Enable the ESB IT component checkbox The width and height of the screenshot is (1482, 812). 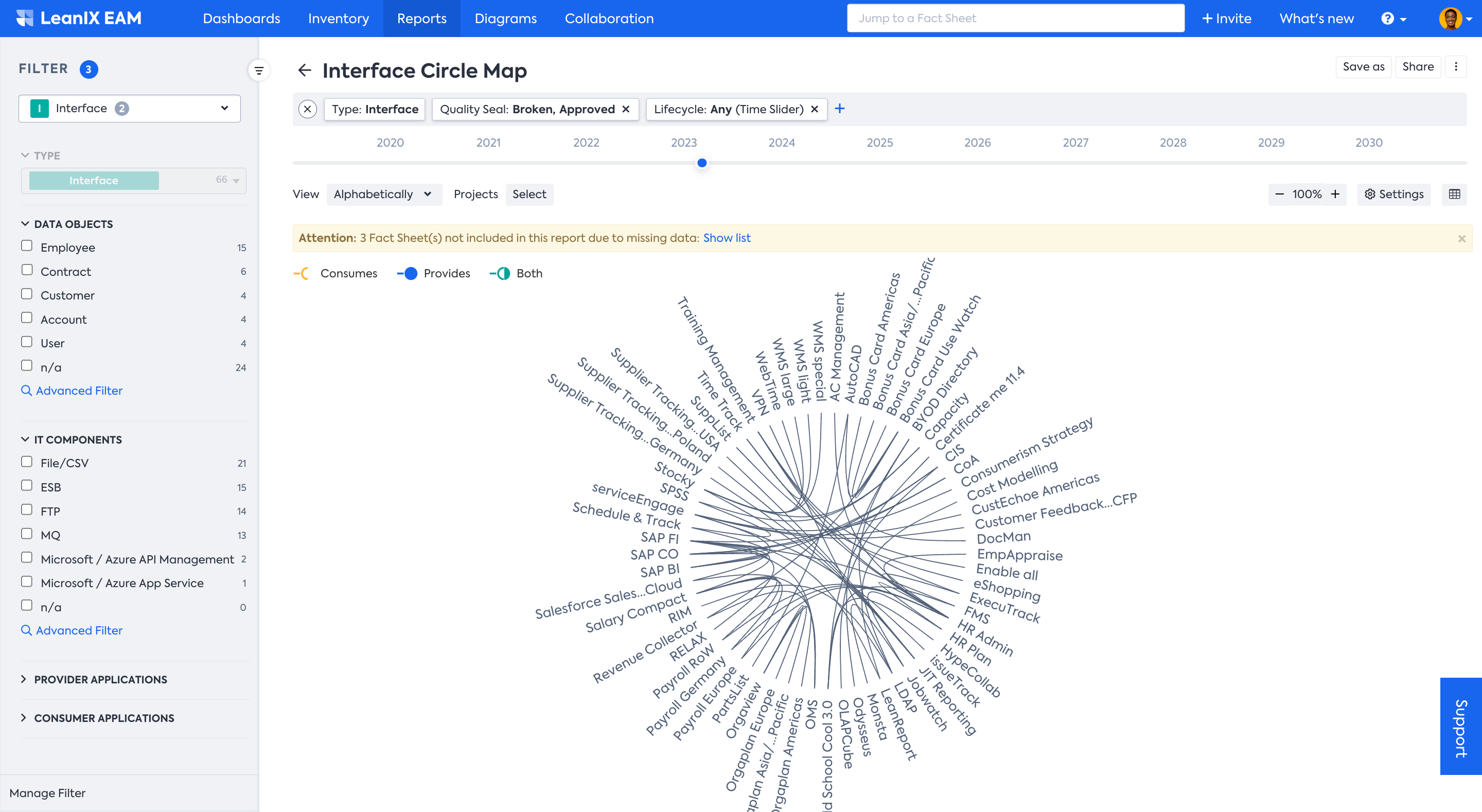pyautogui.click(x=26, y=485)
